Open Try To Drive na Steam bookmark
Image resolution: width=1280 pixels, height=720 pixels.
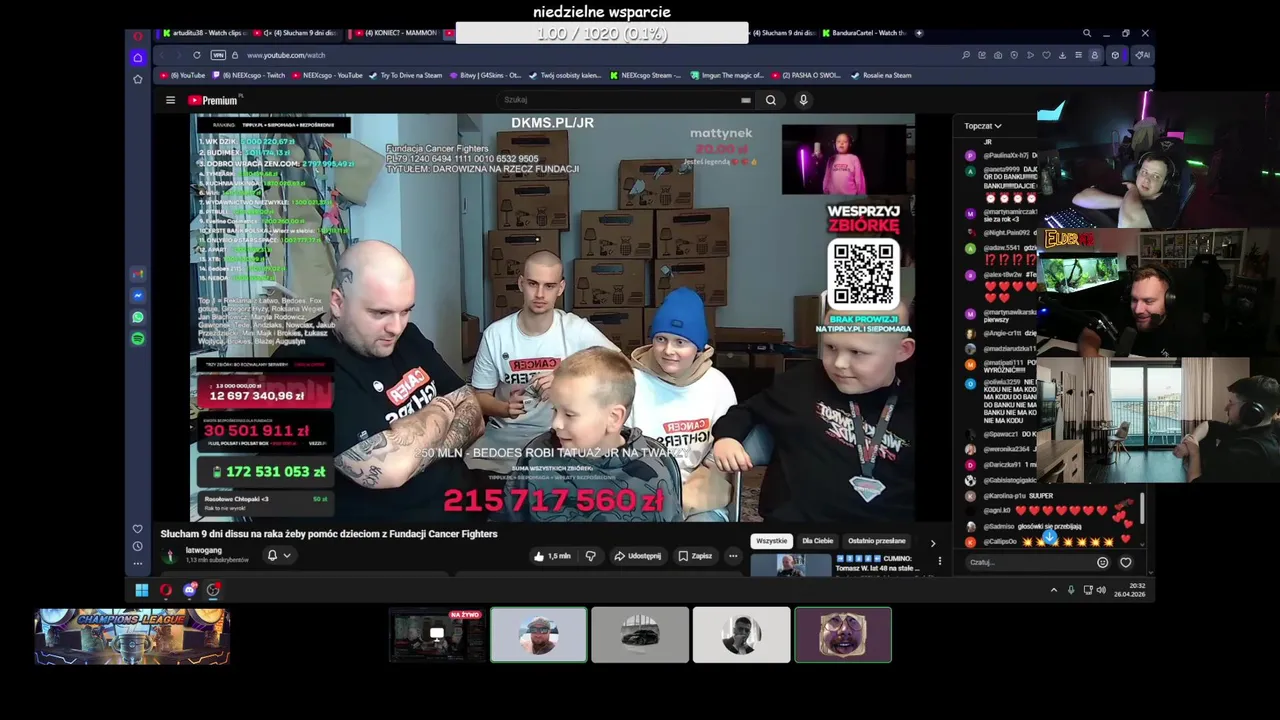pyautogui.click(x=406, y=75)
